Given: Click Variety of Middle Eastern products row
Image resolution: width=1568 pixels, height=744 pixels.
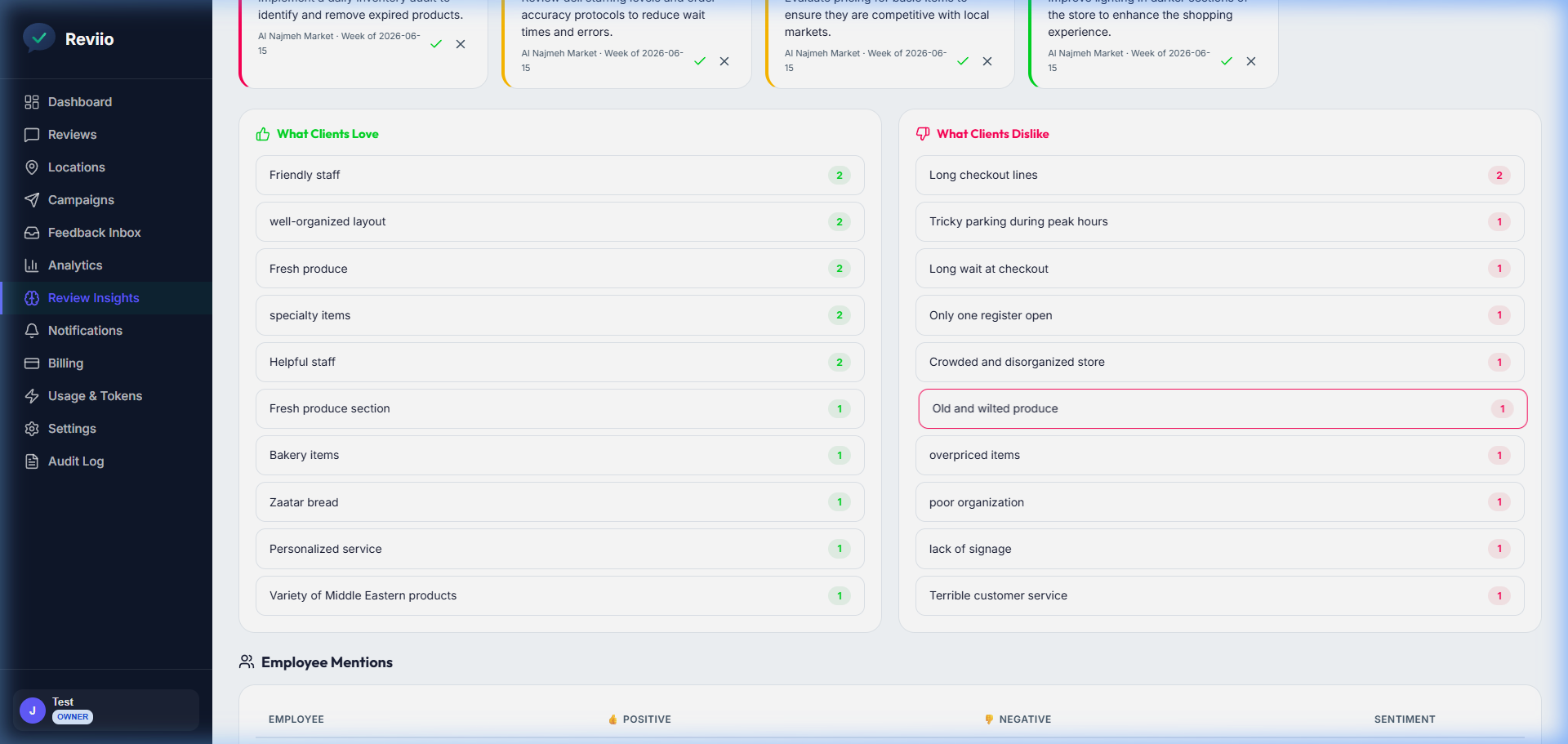Looking at the screenshot, I should point(560,595).
